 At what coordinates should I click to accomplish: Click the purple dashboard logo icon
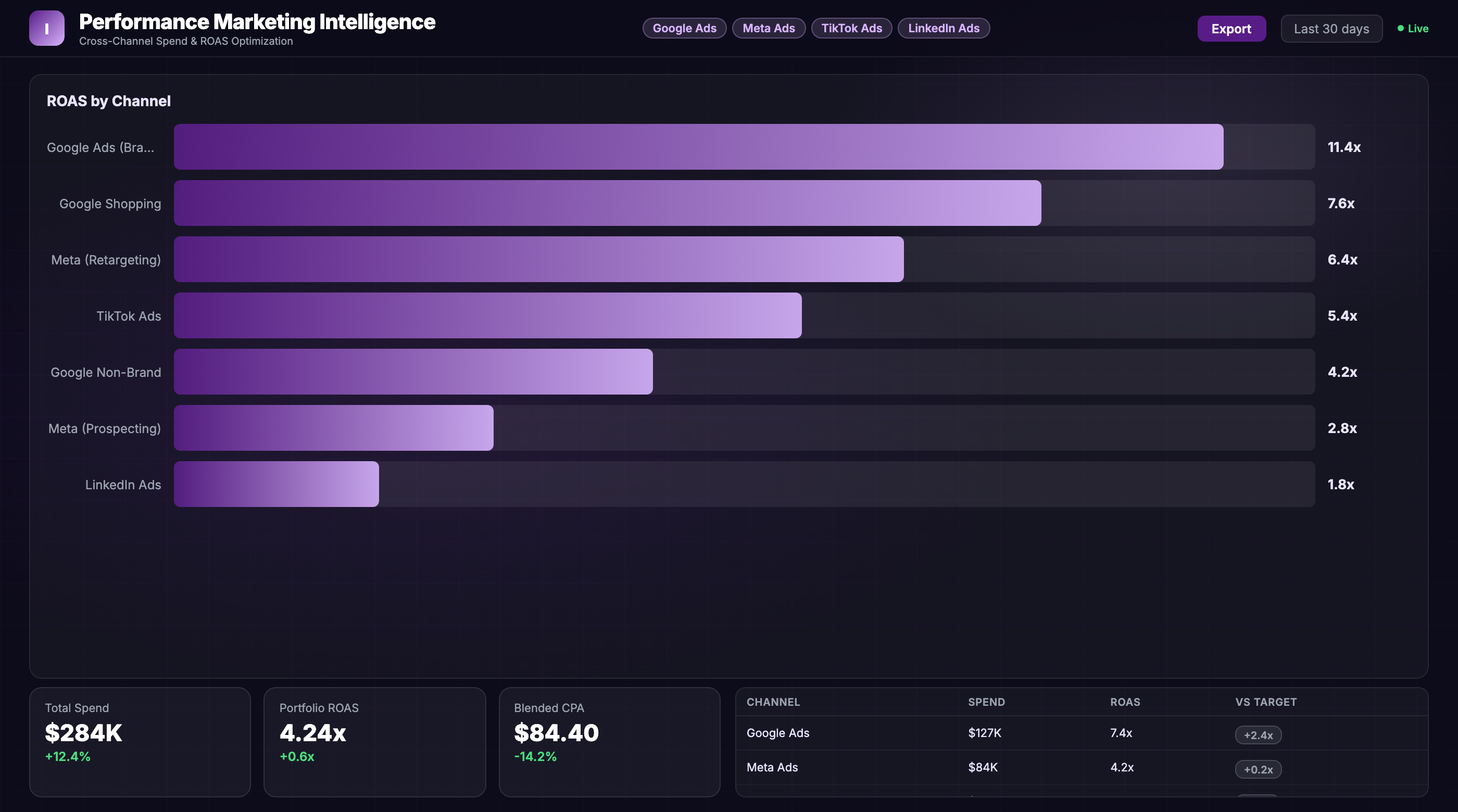point(46,28)
